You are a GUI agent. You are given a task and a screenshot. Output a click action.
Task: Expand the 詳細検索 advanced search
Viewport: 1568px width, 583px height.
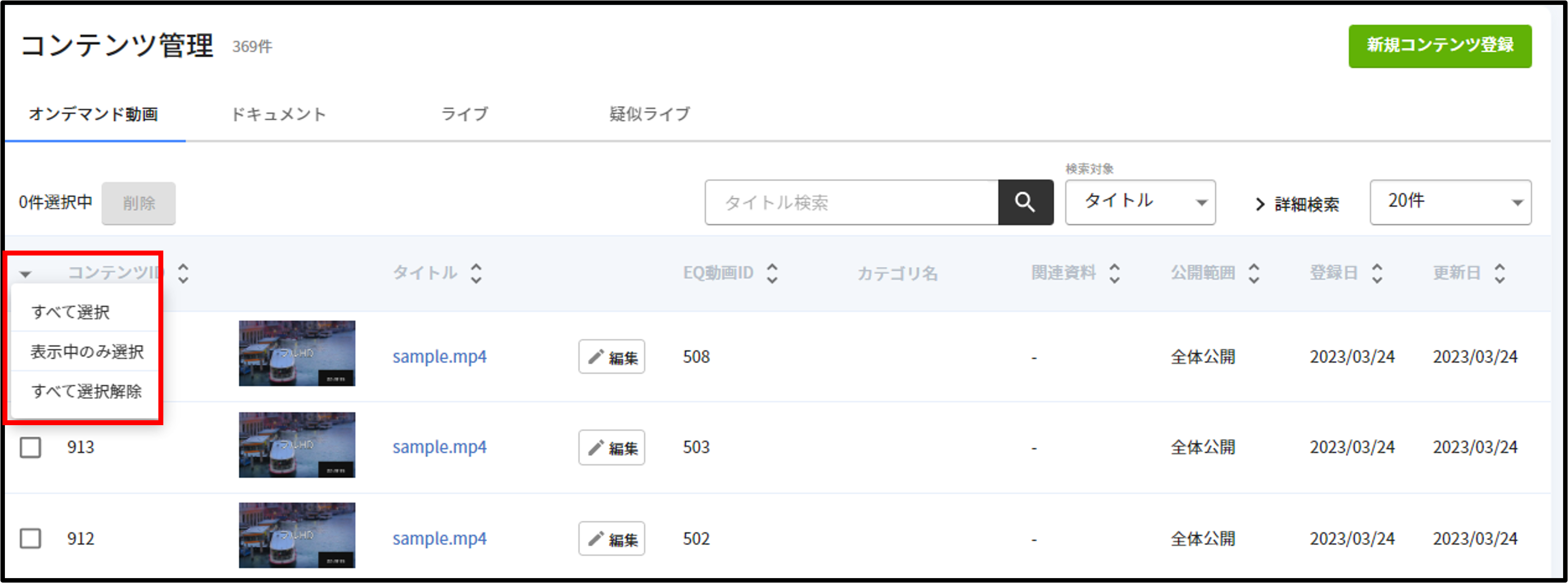coord(1297,205)
